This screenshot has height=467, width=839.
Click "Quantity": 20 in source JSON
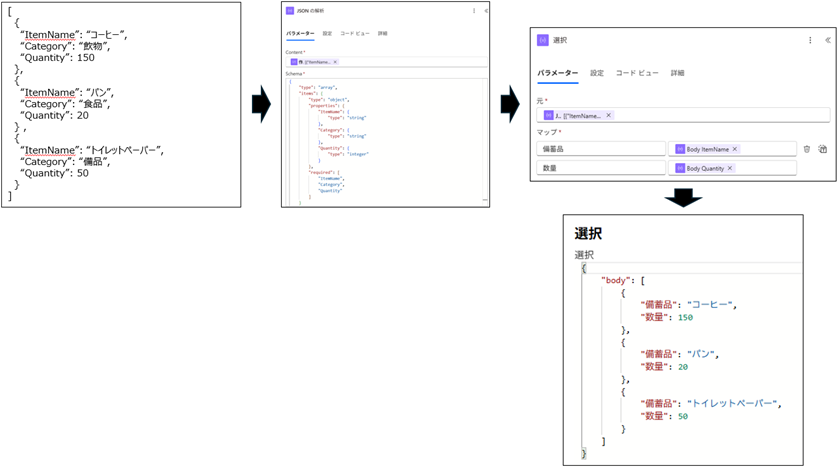point(55,116)
